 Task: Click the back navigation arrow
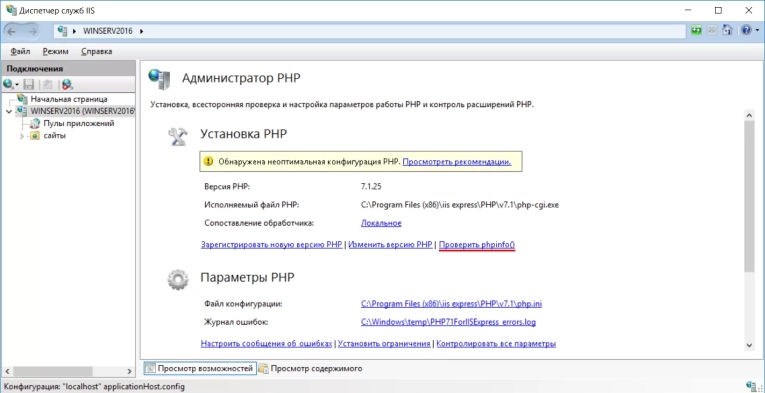point(12,31)
